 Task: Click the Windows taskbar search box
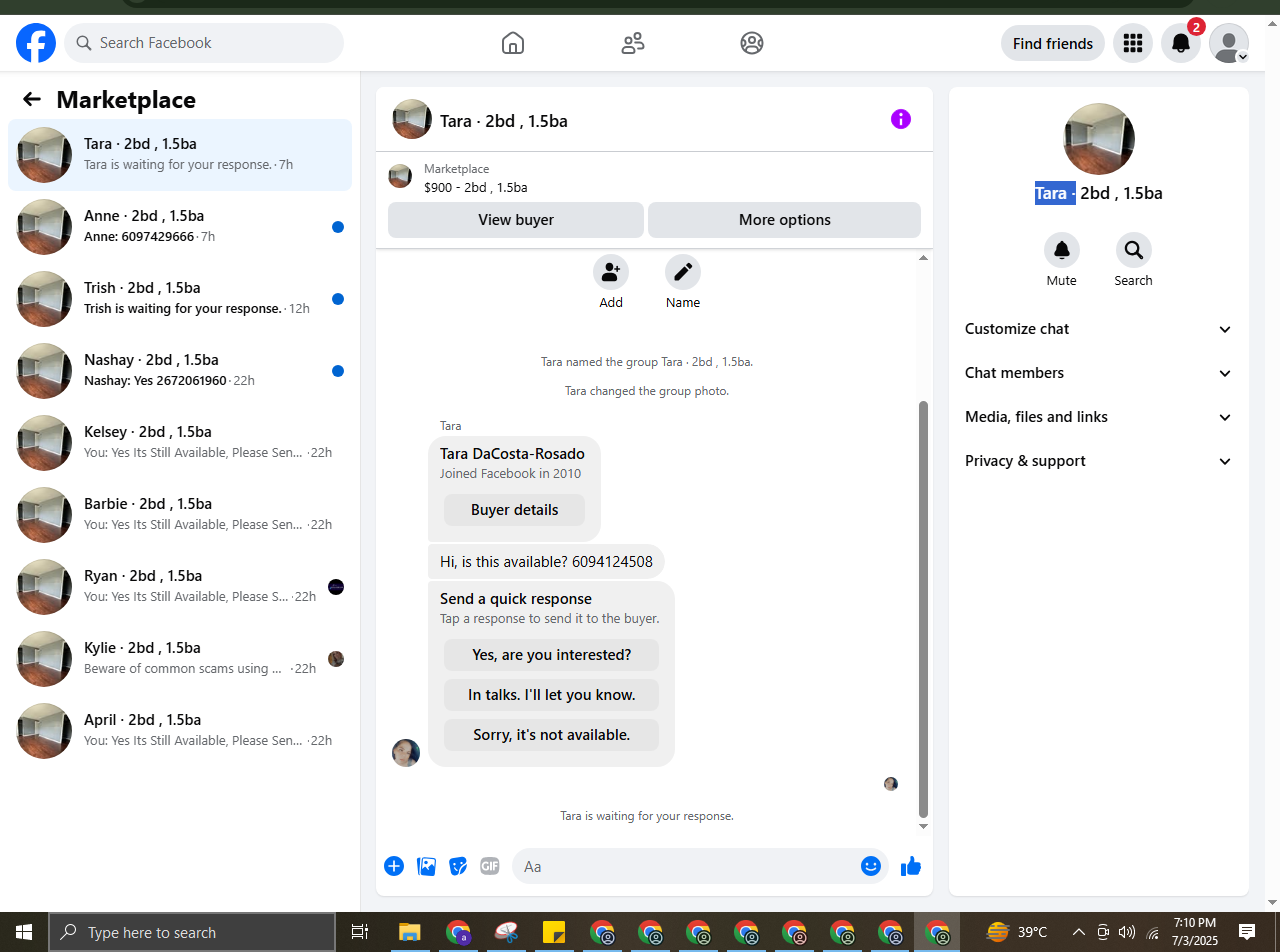[x=192, y=932]
